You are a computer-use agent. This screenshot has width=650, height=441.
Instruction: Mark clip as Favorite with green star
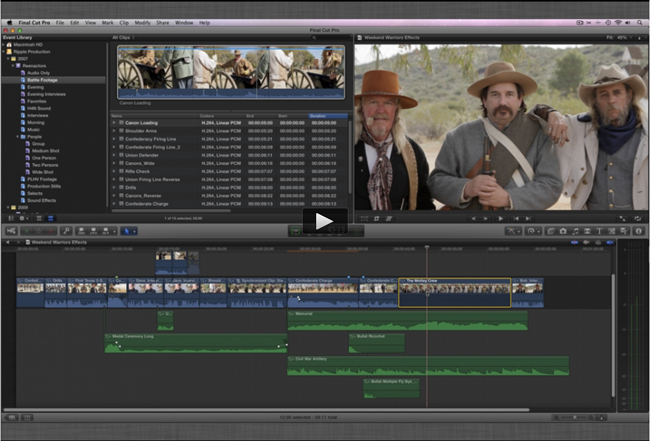click(27, 231)
